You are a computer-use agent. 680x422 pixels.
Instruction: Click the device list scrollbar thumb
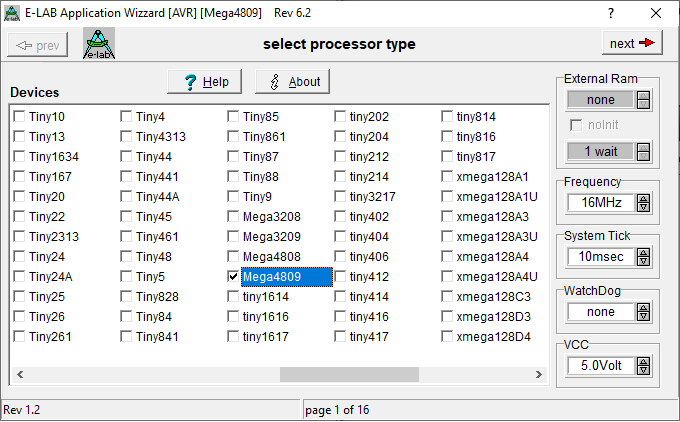click(x=350, y=374)
